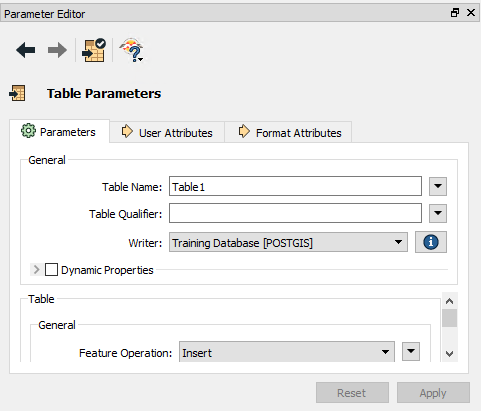
Task: Expand the Dynamic Properties section
Action: [x=36, y=269]
